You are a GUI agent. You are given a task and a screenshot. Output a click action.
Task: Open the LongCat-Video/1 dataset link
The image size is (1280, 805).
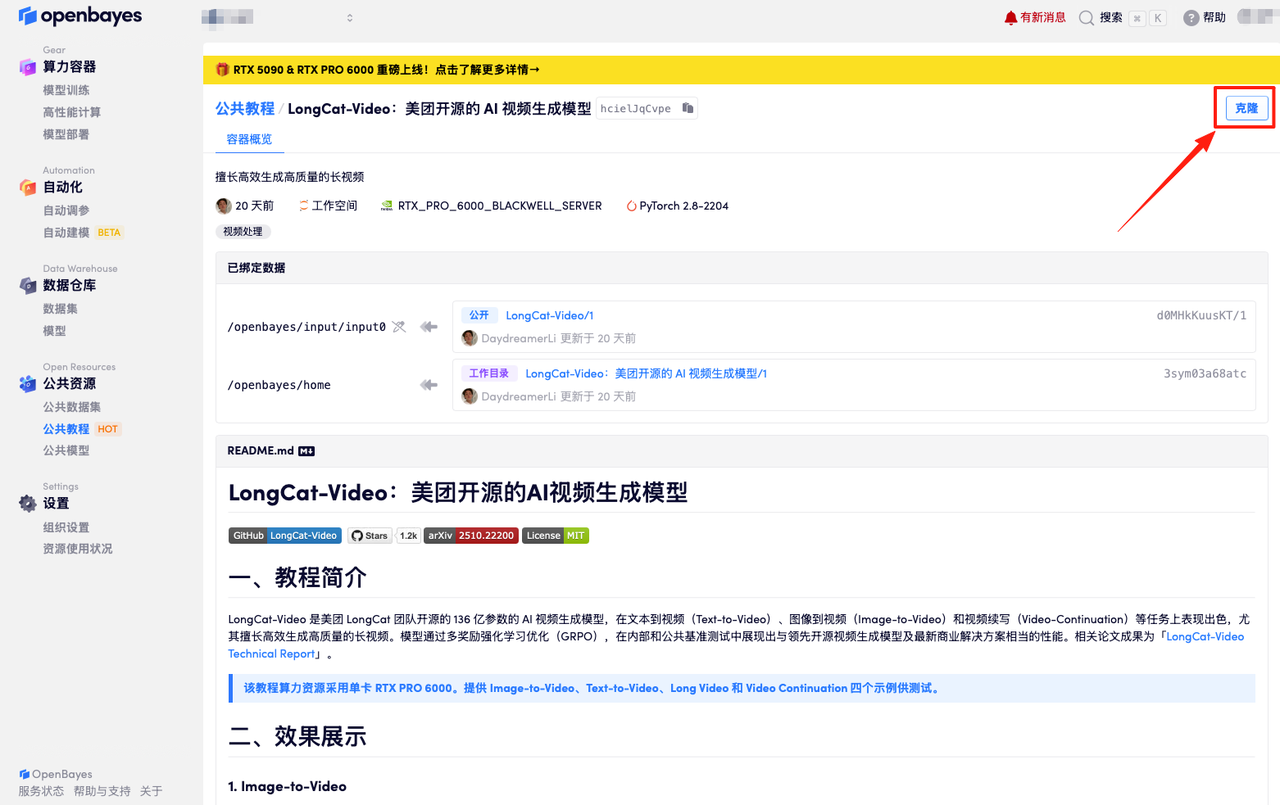click(549, 315)
